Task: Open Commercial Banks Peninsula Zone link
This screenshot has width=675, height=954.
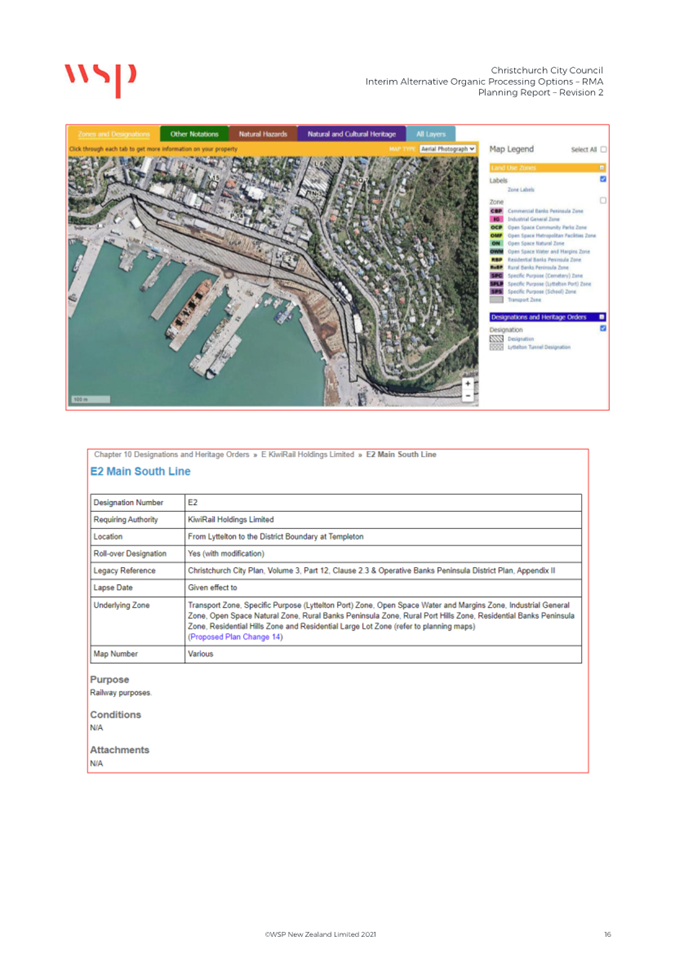Action: pyautogui.click(x=545, y=211)
